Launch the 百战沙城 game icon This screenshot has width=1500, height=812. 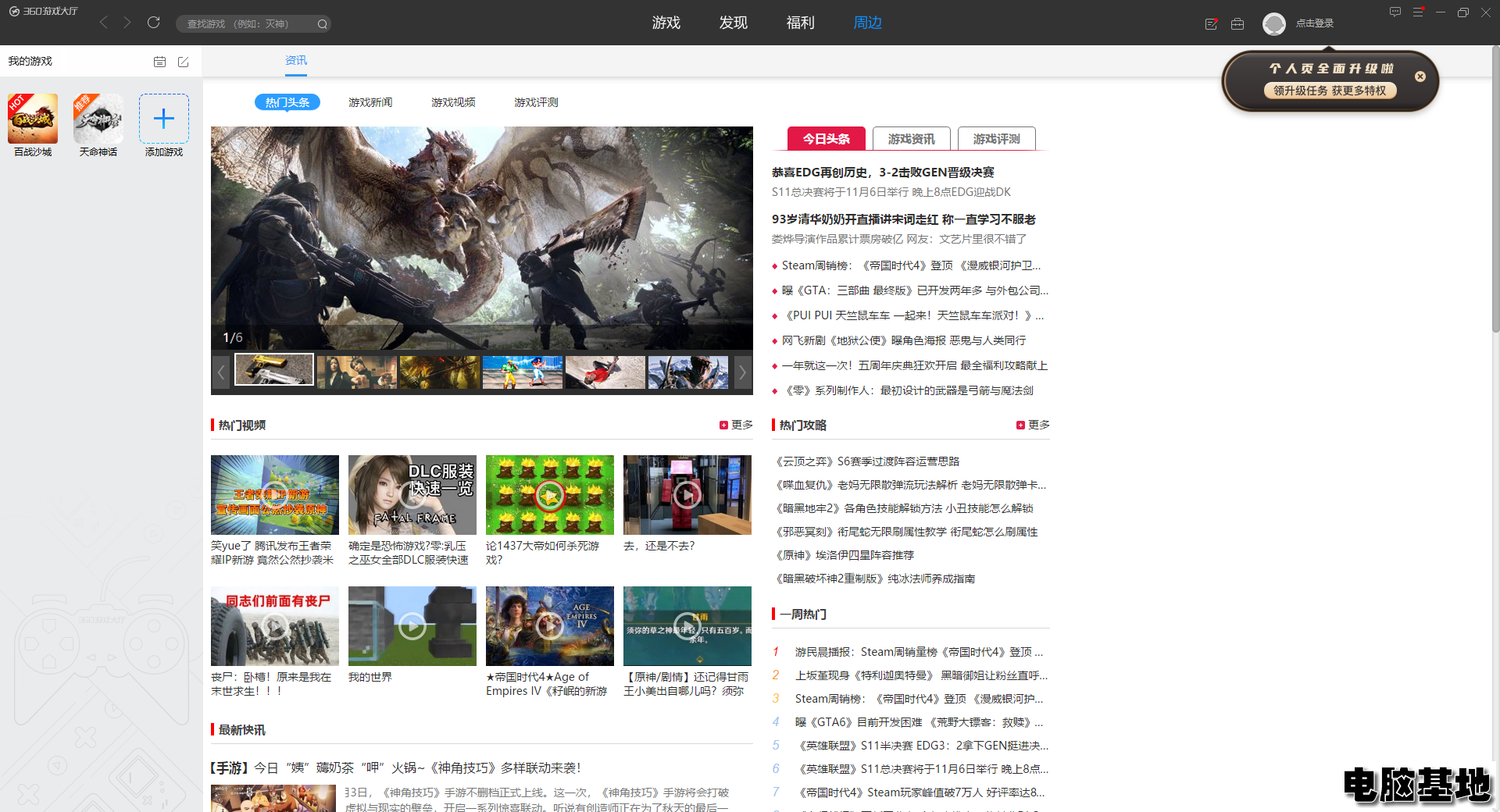tap(33, 119)
